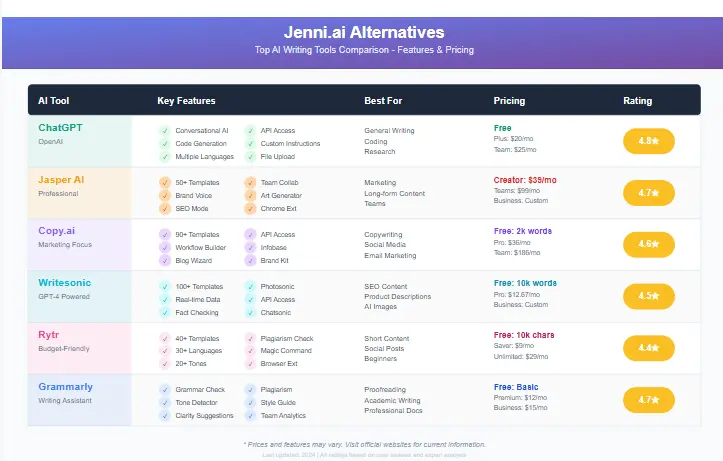Click the teal checkmark beside 100+ Templates
This screenshot has height=461, width=723.
pos(165,286)
